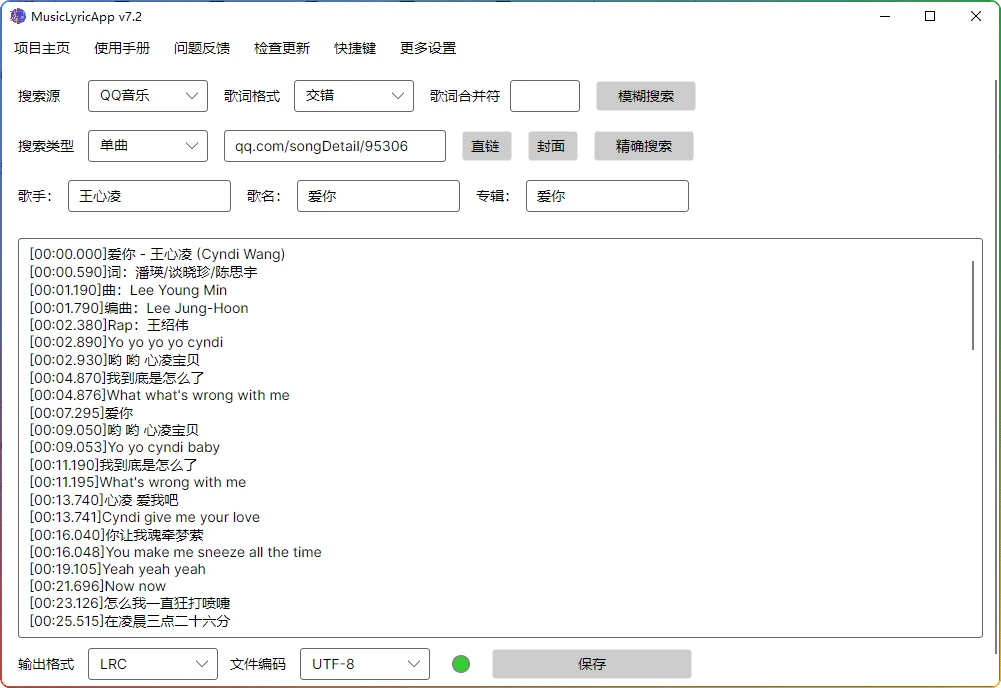Expand the 搜索源 QQ音乐 dropdown
This screenshot has height=688, width=1001.
coord(148,96)
